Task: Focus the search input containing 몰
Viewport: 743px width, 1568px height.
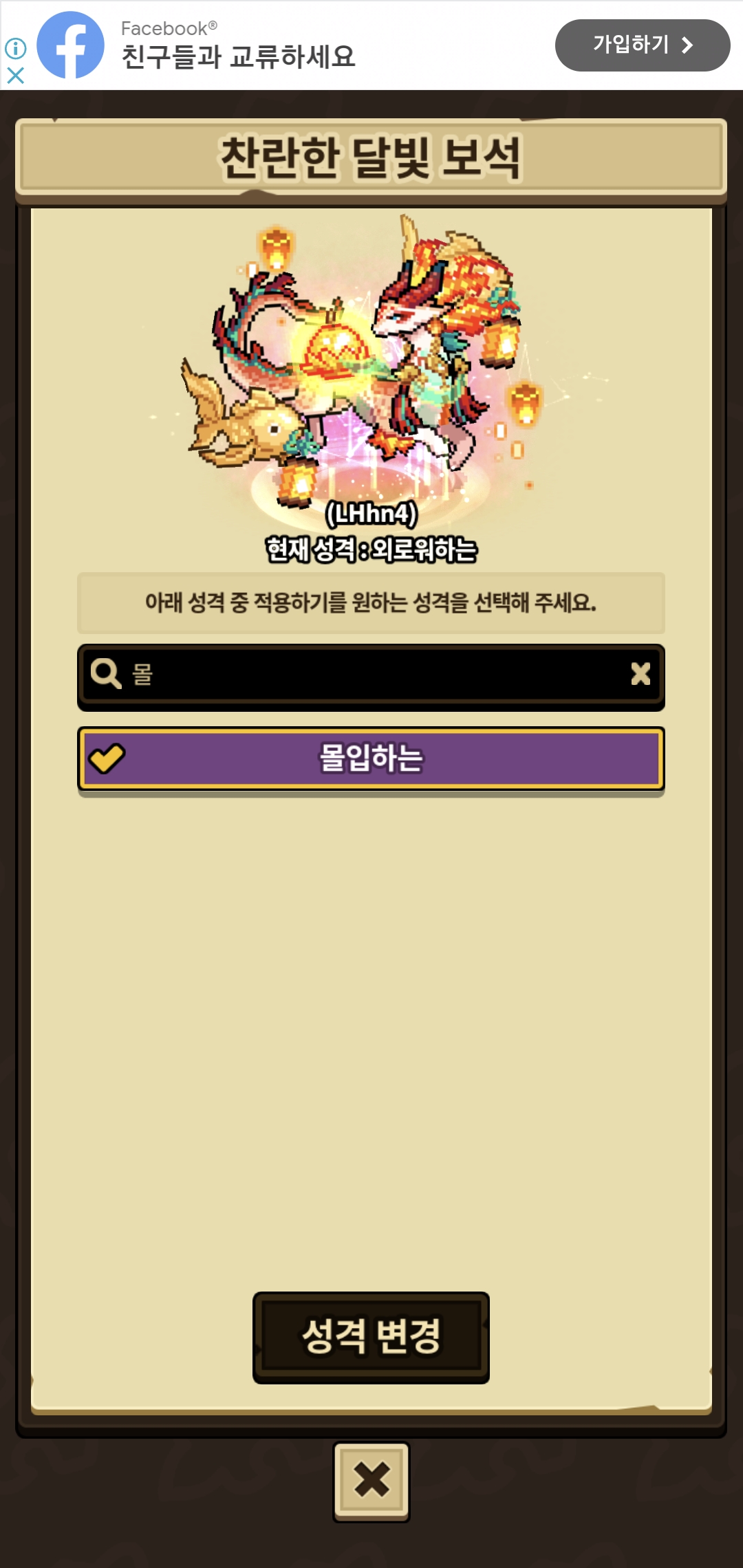Action: click(x=371, y=675)
